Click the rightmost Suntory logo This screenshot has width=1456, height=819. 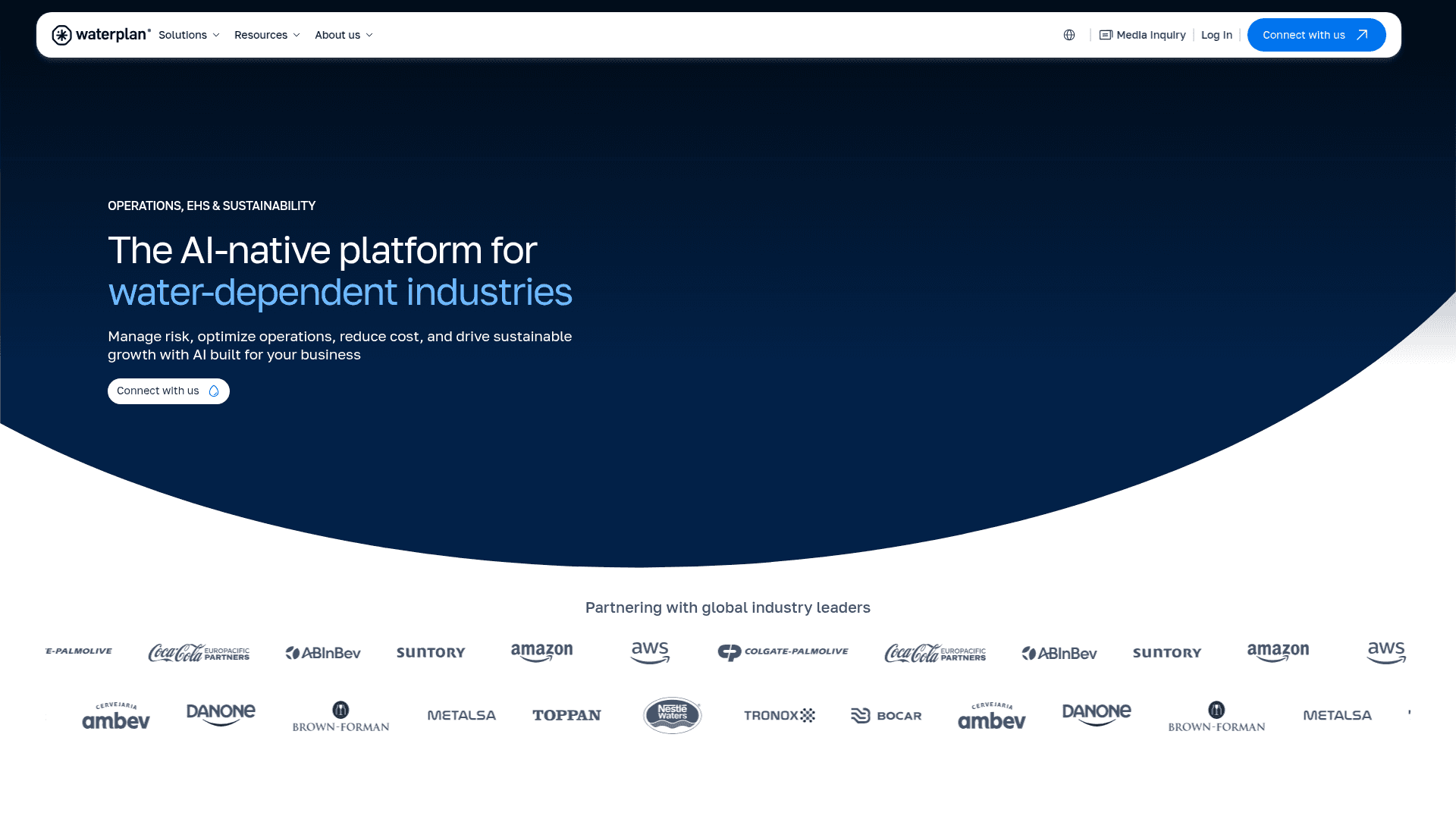point(1167,652)
